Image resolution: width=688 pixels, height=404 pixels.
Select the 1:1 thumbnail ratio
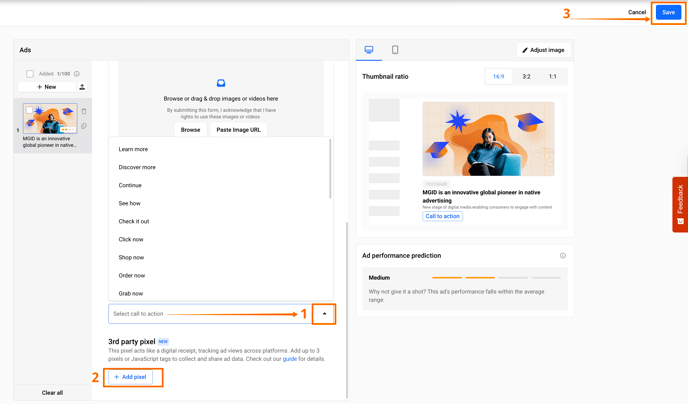pyautogui.click(x=552, y=76)
